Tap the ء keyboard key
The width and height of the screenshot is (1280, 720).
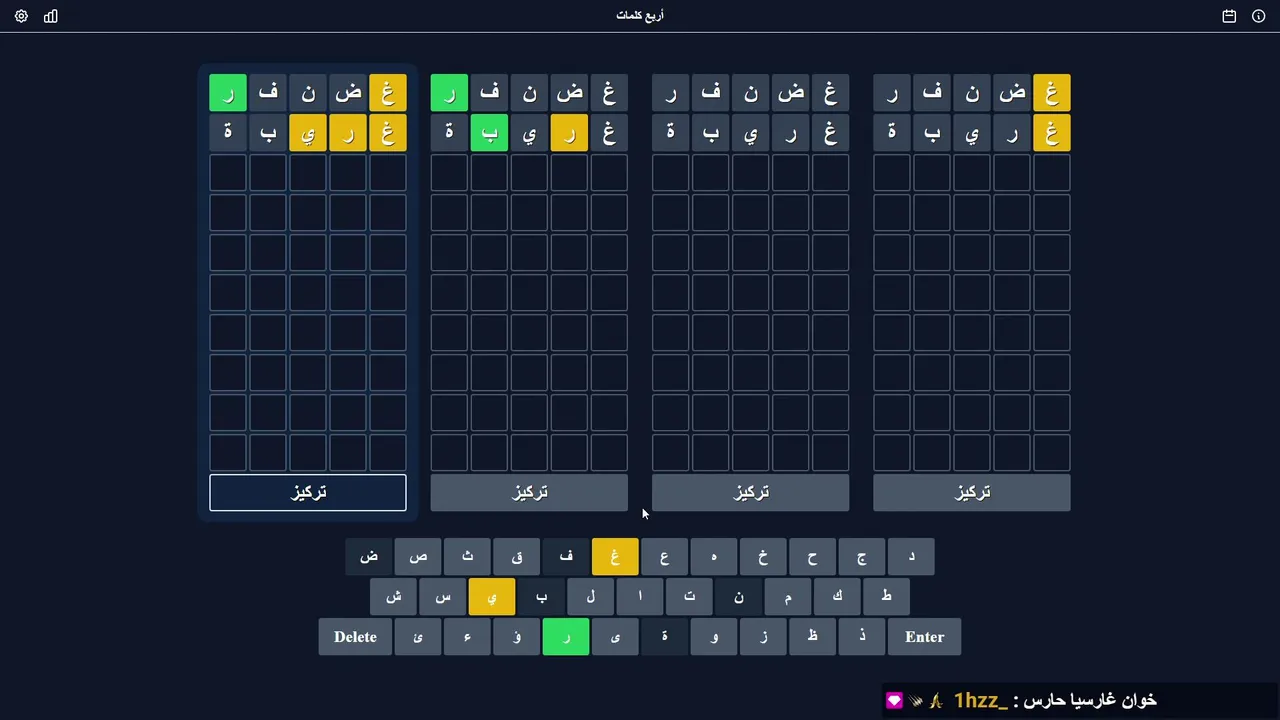pos(467,637)
